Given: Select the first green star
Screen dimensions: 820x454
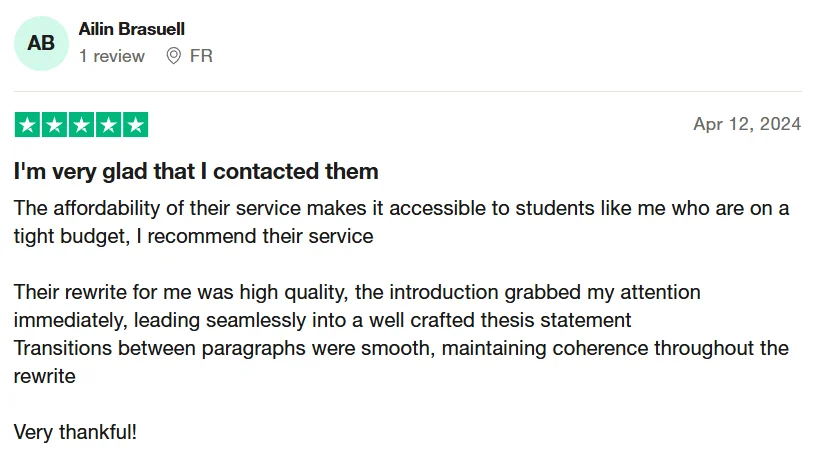Looking at the screenshot, I should coord(28,124).
